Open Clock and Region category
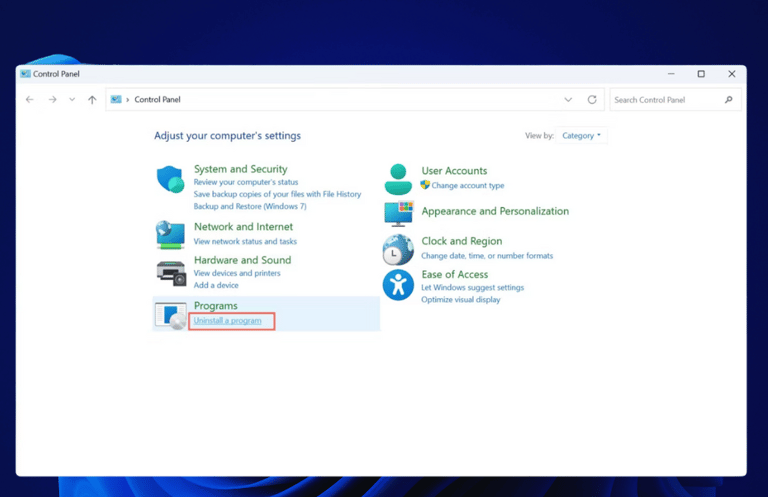This screenshot has height=497, width=768. click(462, 241)
